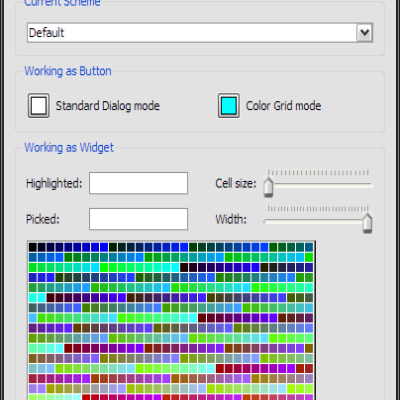The width and height of the screenshot is (400, 400).
Task: Click the Standard Dialog mode label
Action: [x=108, y=106]
